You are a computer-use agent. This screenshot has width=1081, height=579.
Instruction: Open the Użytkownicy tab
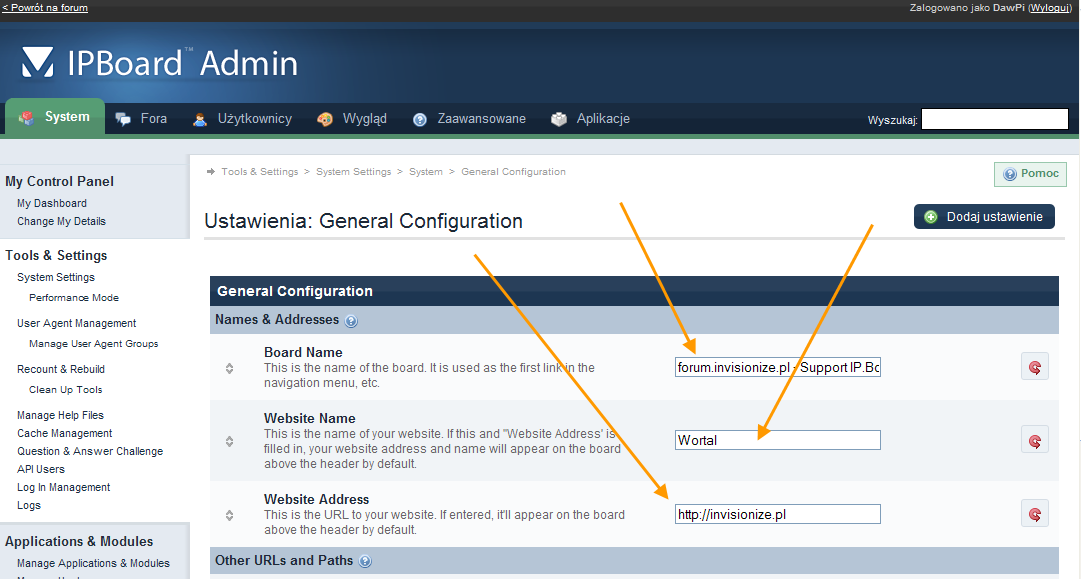point(242,119)
